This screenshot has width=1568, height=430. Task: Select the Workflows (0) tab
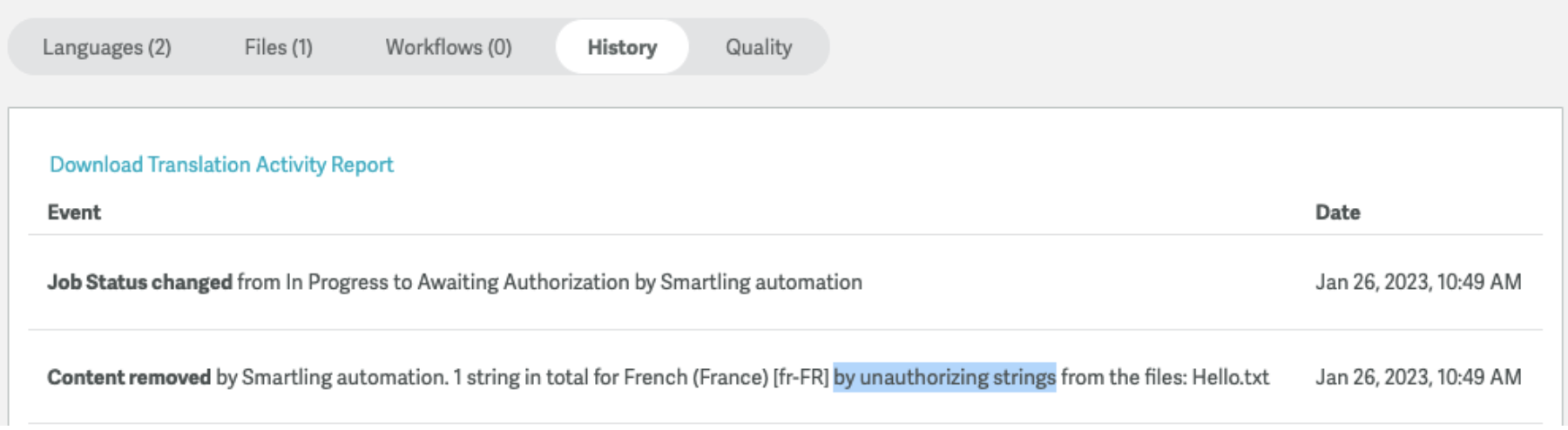[x=448, y=47]
